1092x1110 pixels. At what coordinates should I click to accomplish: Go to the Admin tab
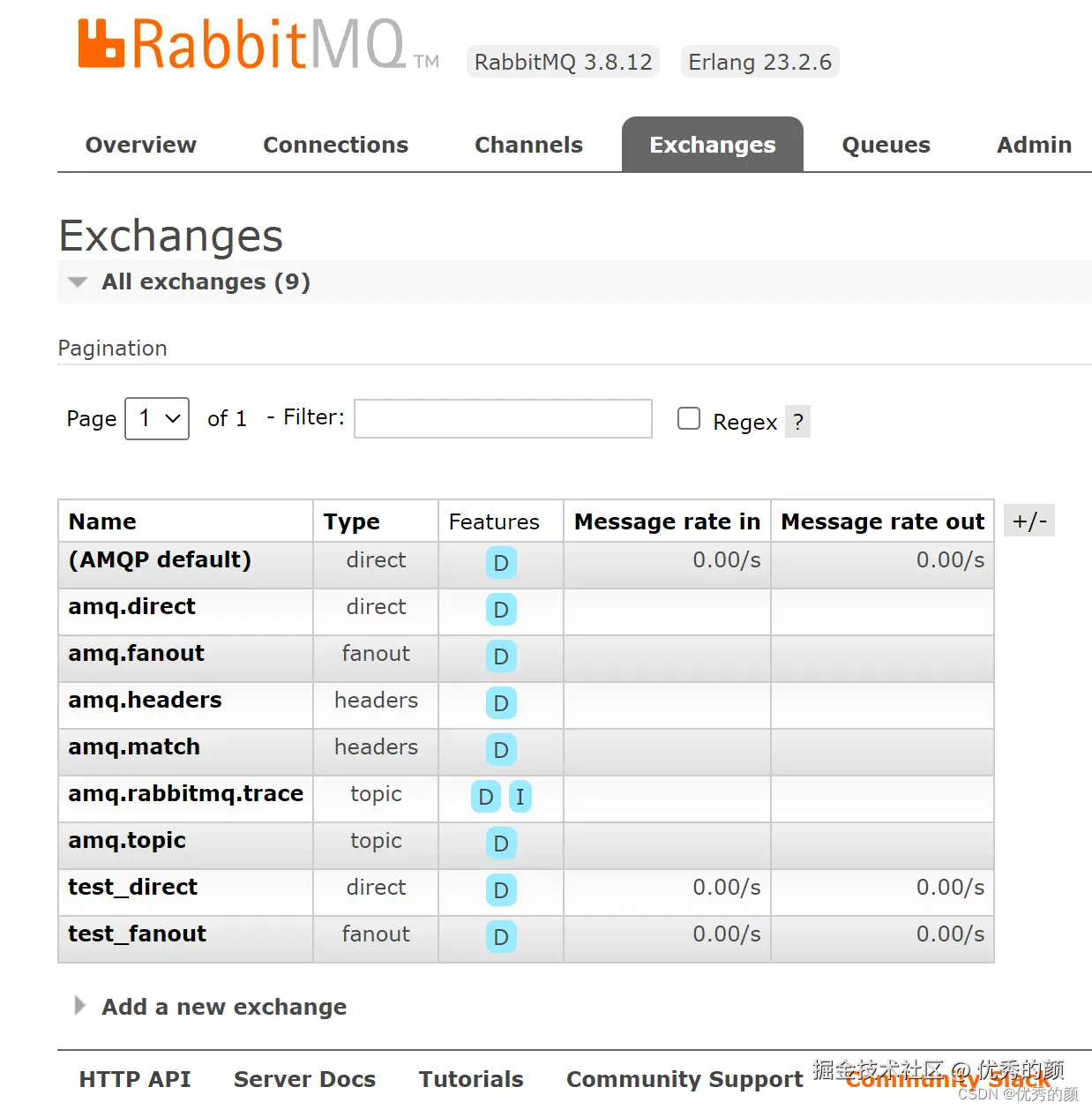(1035, 145)
